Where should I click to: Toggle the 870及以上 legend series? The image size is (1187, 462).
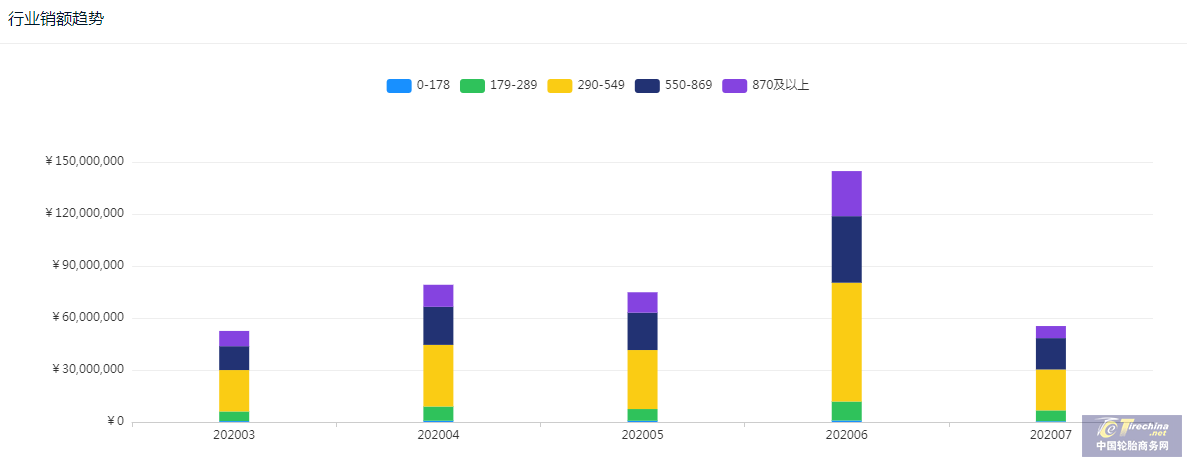coord(766,86)
